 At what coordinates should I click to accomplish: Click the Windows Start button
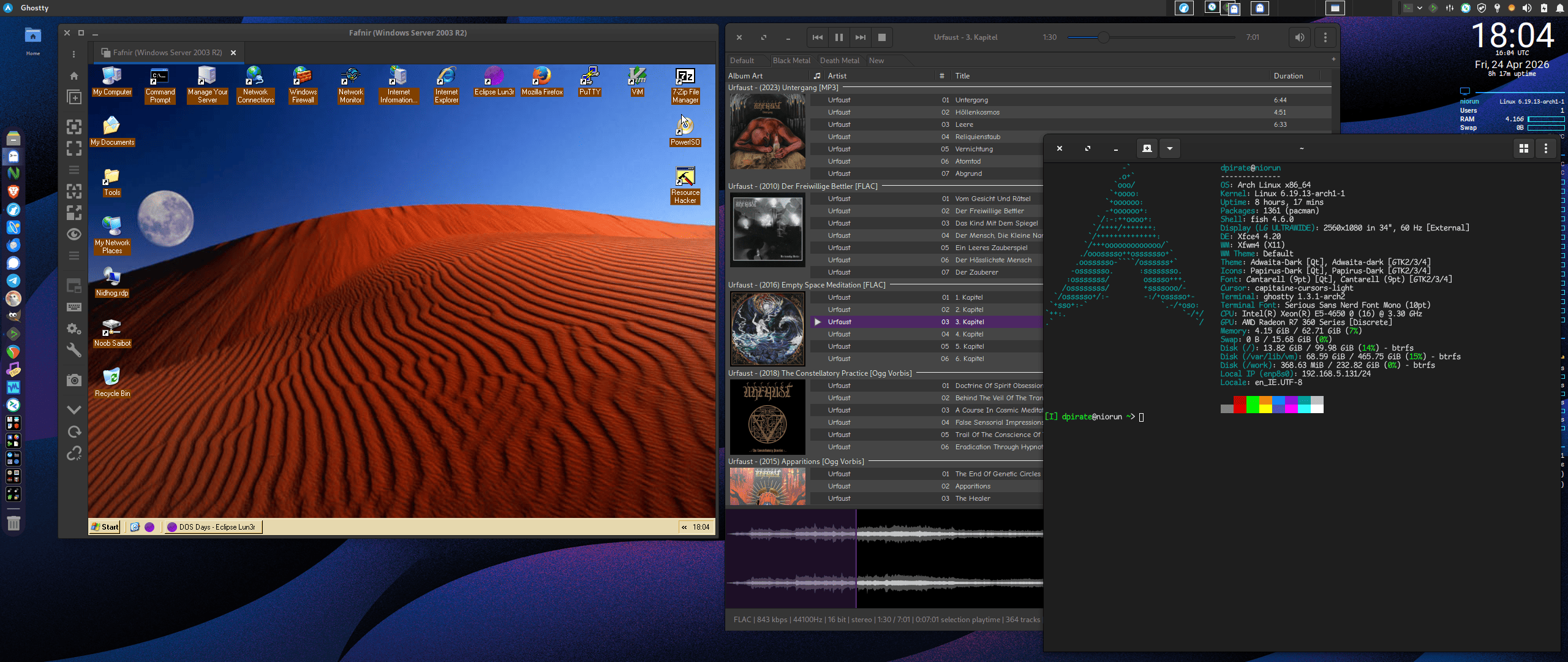tap(105, 527)
